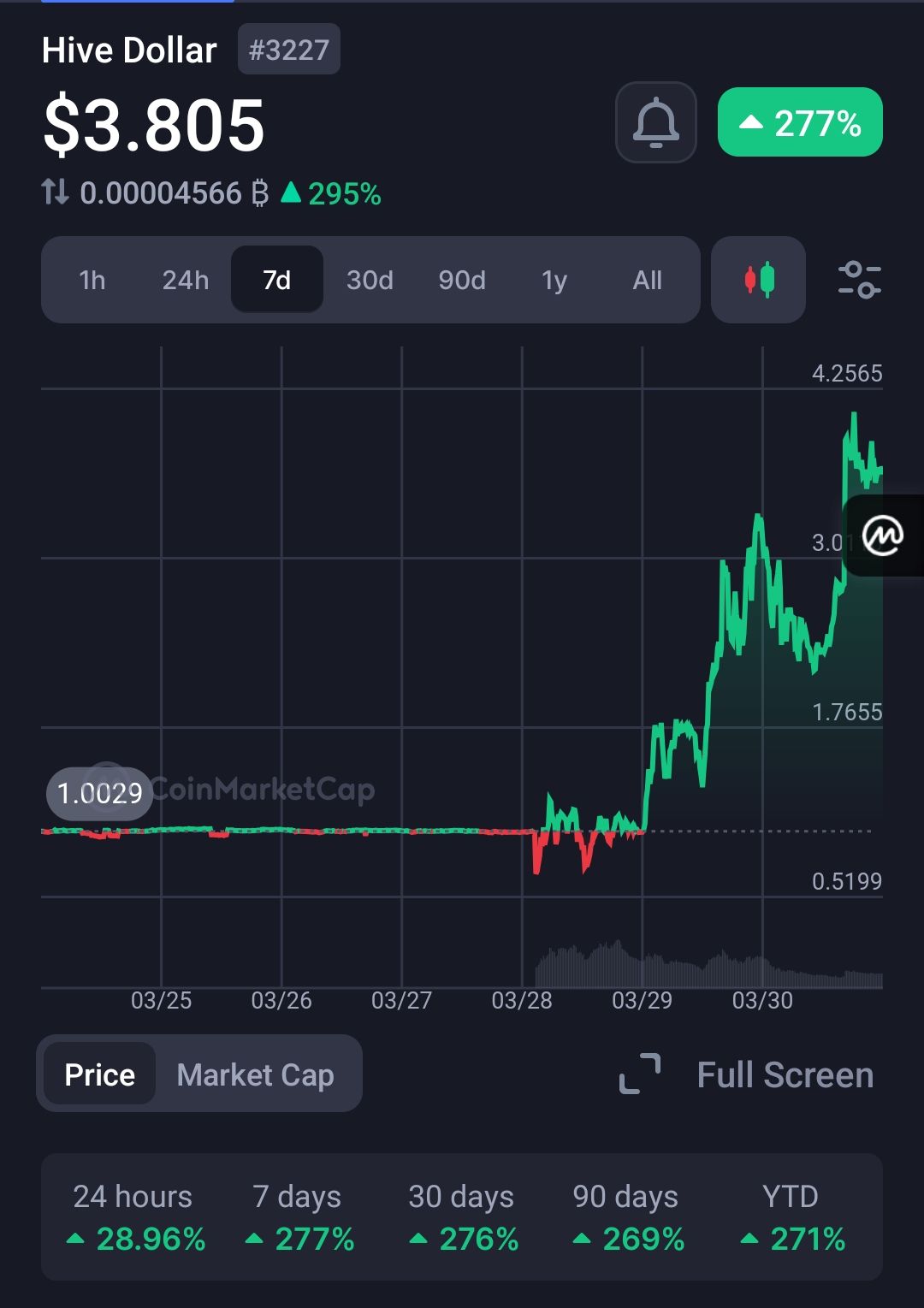Tap the 24 hours 28.96% stat
Image resolution: width=924 pixels, height=1308 pixels.
point(134,1217)
